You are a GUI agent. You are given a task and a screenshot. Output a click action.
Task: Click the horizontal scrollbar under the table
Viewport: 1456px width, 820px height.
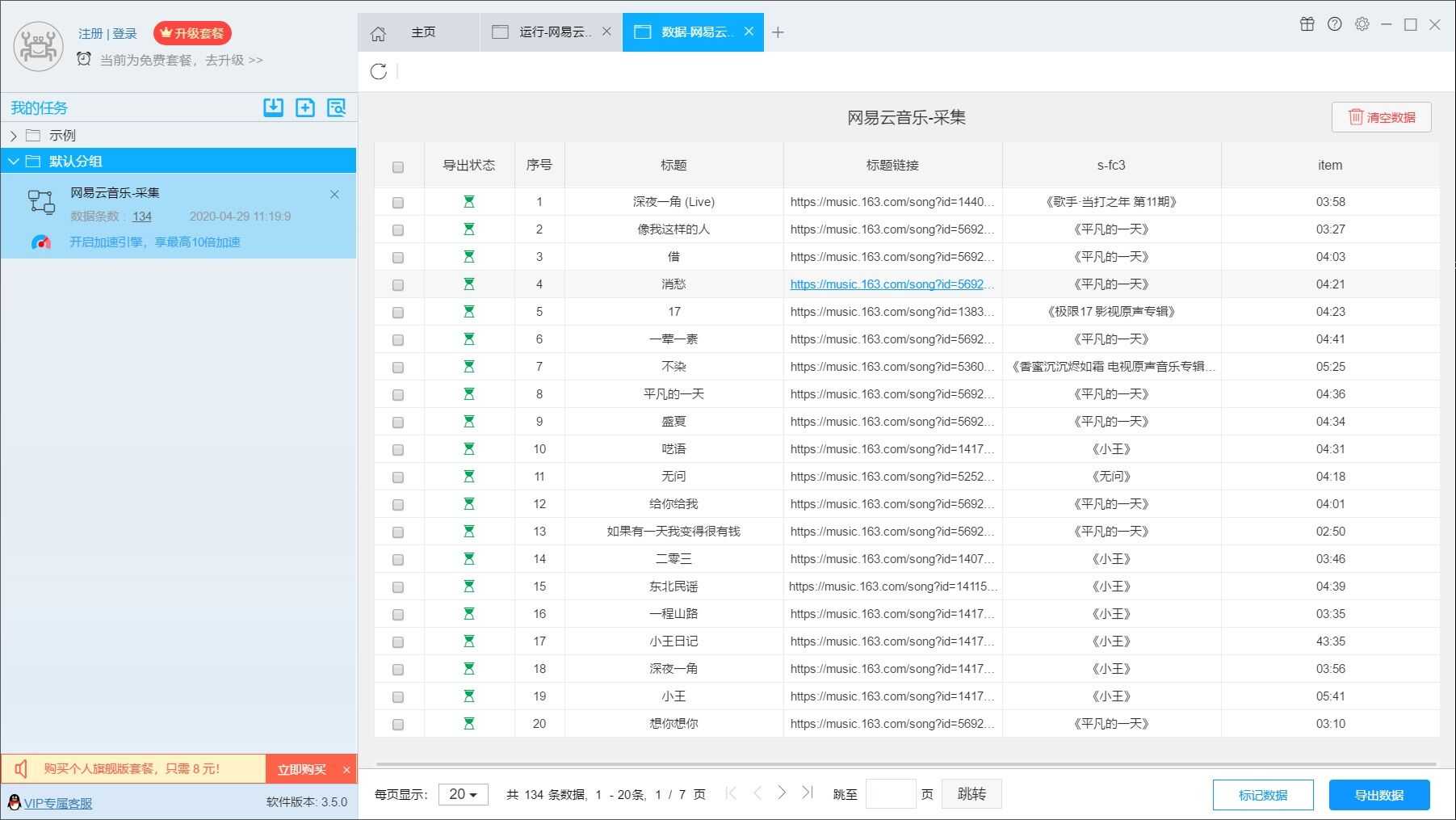tap(906, 763)
